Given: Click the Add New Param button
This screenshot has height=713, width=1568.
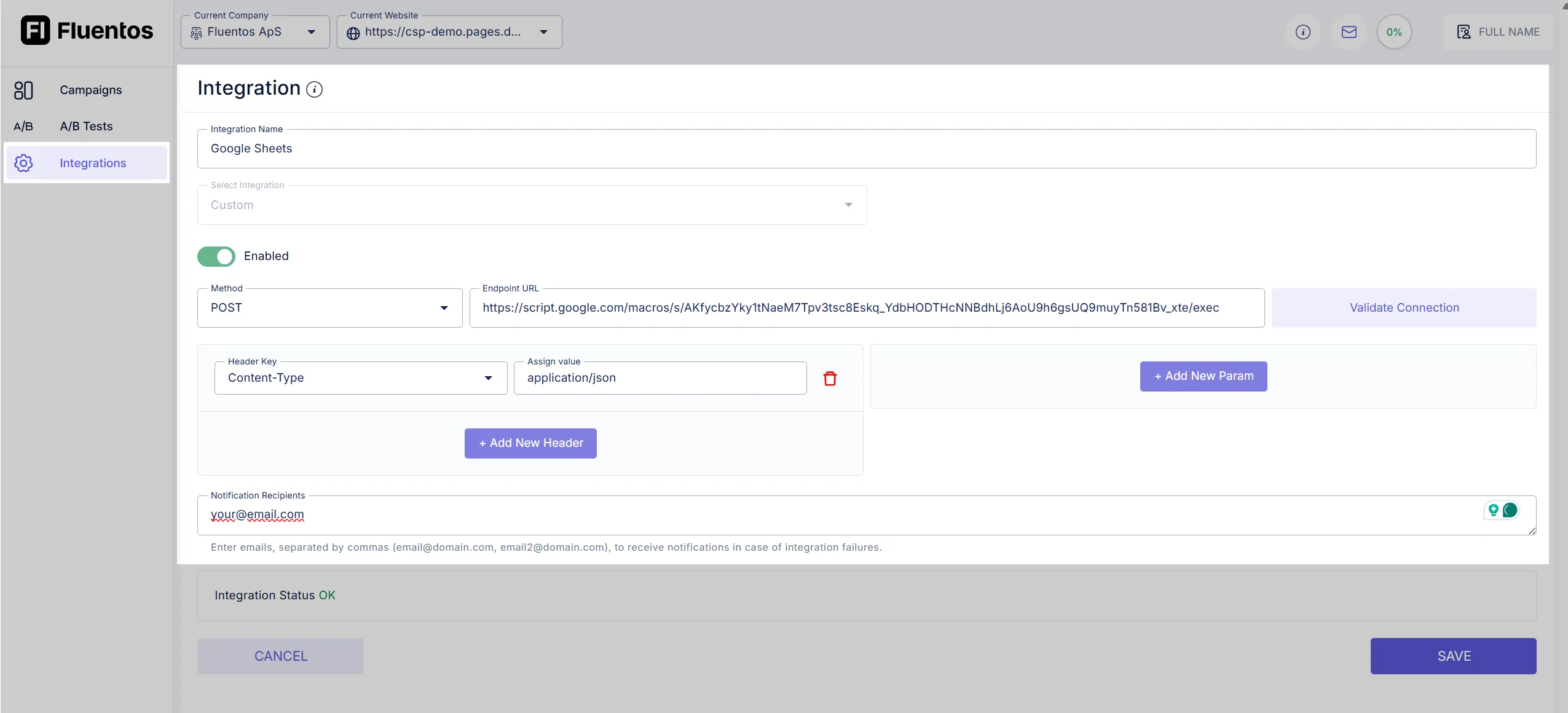Looking at the screenshot, I should click(x=1202, y=376).
